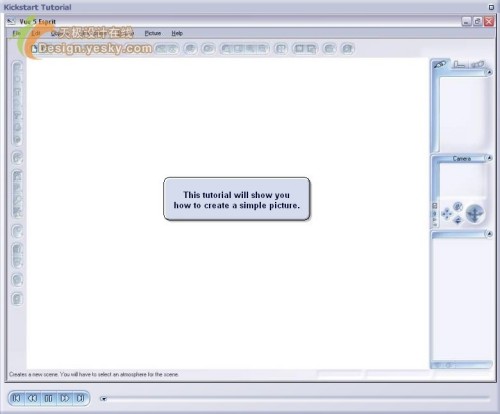Collapse the bottom layers panel arrow
Image resolution: width=500 pixels, height=414 pixels.
click(x=489, y=234)
